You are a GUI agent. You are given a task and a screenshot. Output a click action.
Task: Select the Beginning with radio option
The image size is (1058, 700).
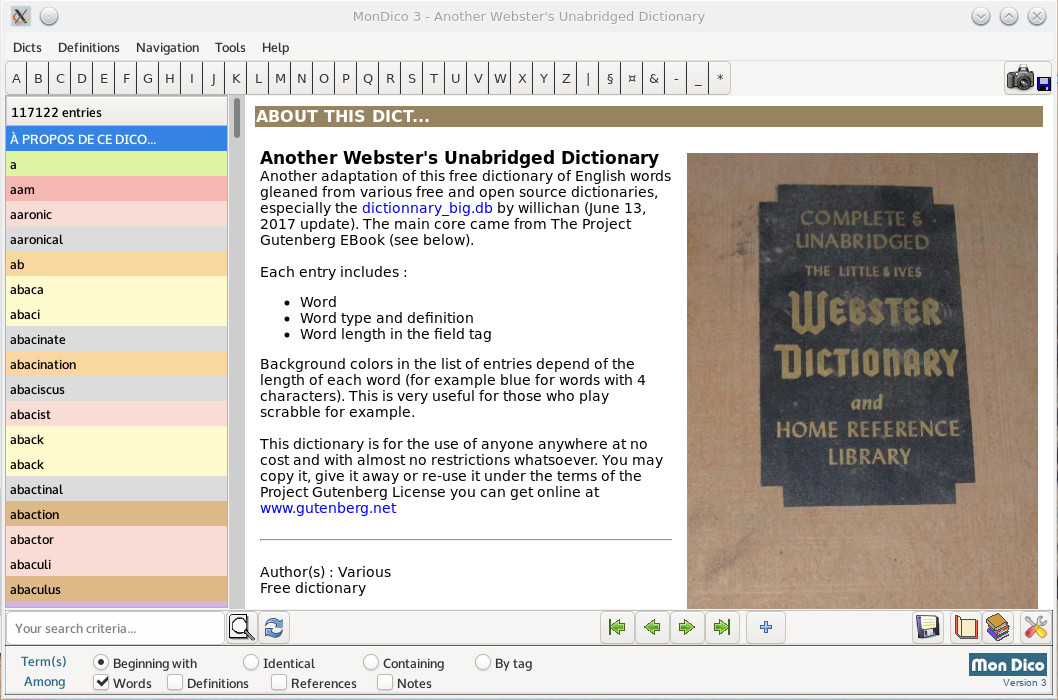(101, 662)
